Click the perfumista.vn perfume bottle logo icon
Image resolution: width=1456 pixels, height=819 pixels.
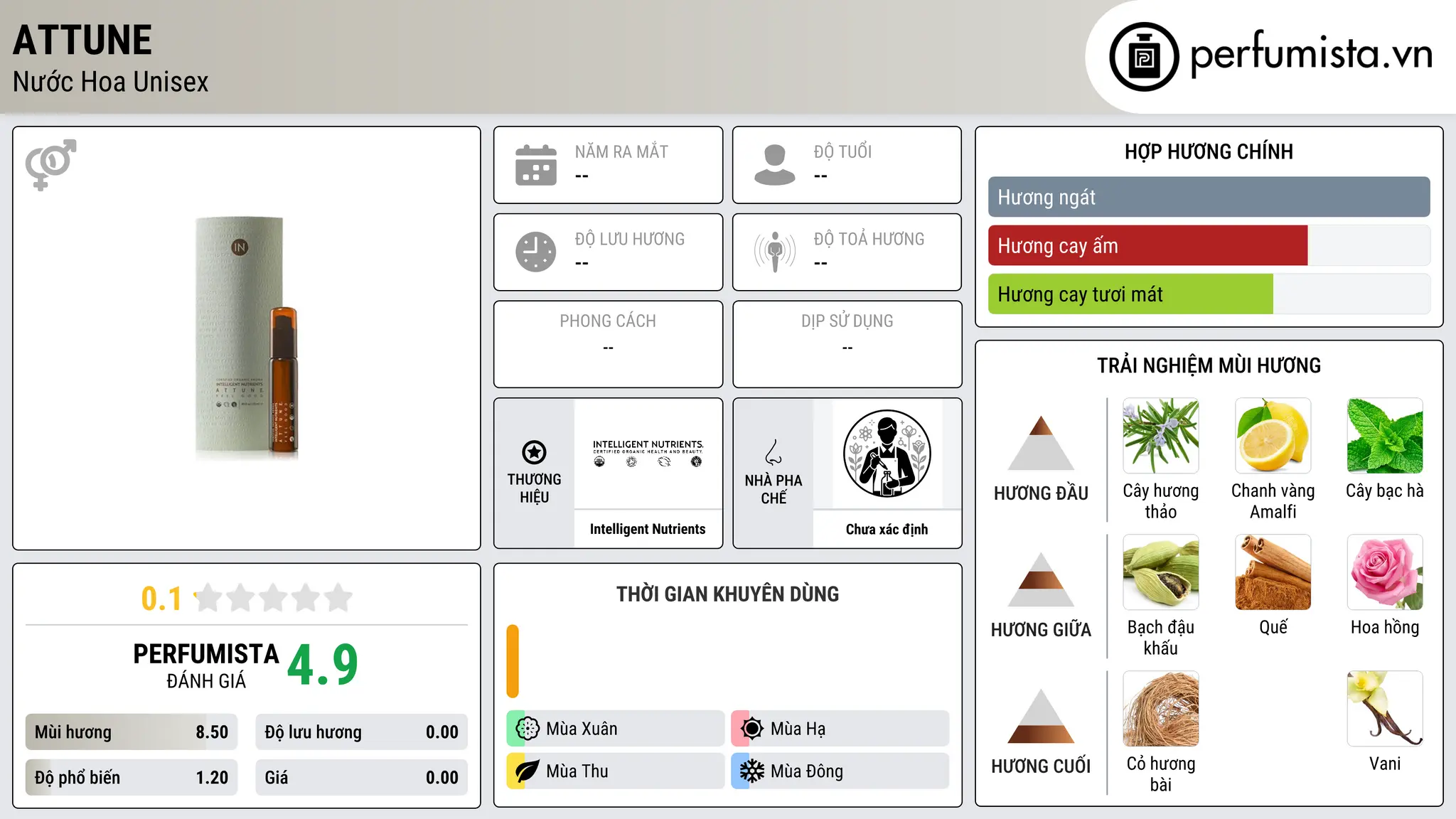click(x=1144, y=57)
